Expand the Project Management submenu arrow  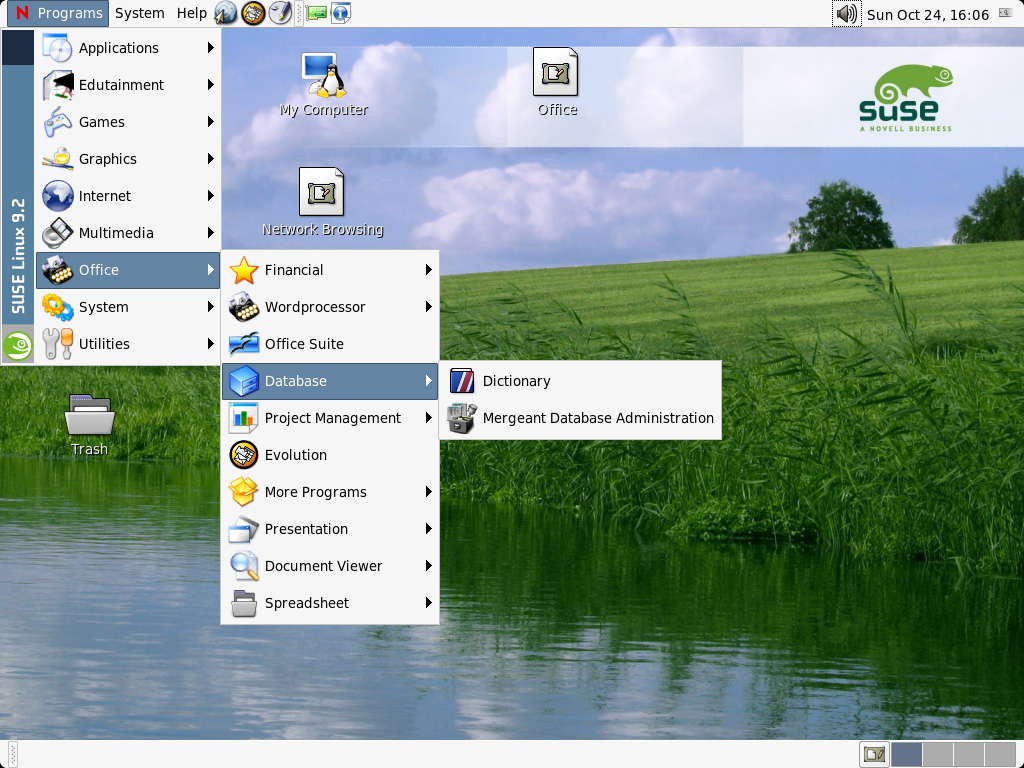click(428, 418)
